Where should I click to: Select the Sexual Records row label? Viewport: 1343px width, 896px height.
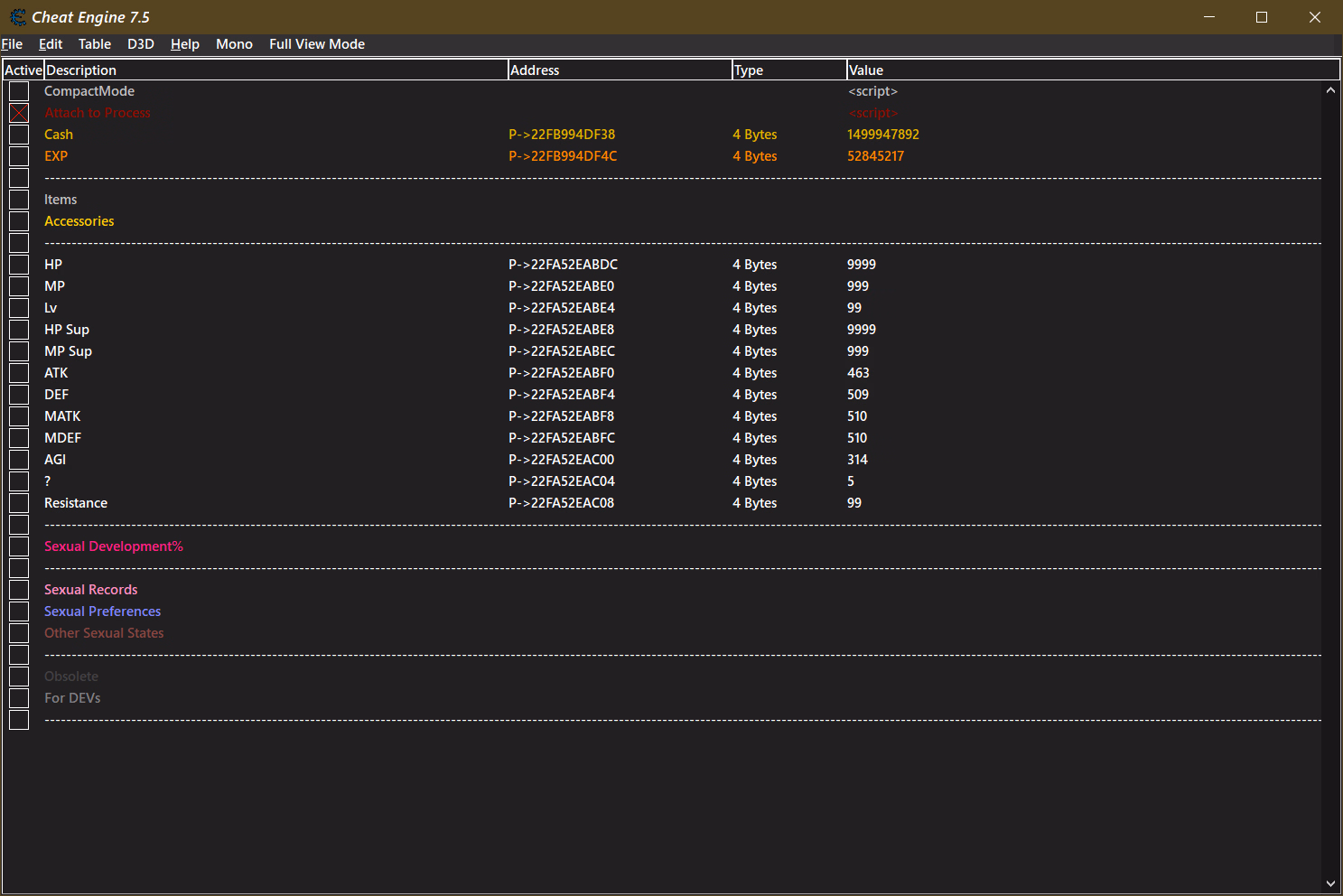click(x=91, y=590)
